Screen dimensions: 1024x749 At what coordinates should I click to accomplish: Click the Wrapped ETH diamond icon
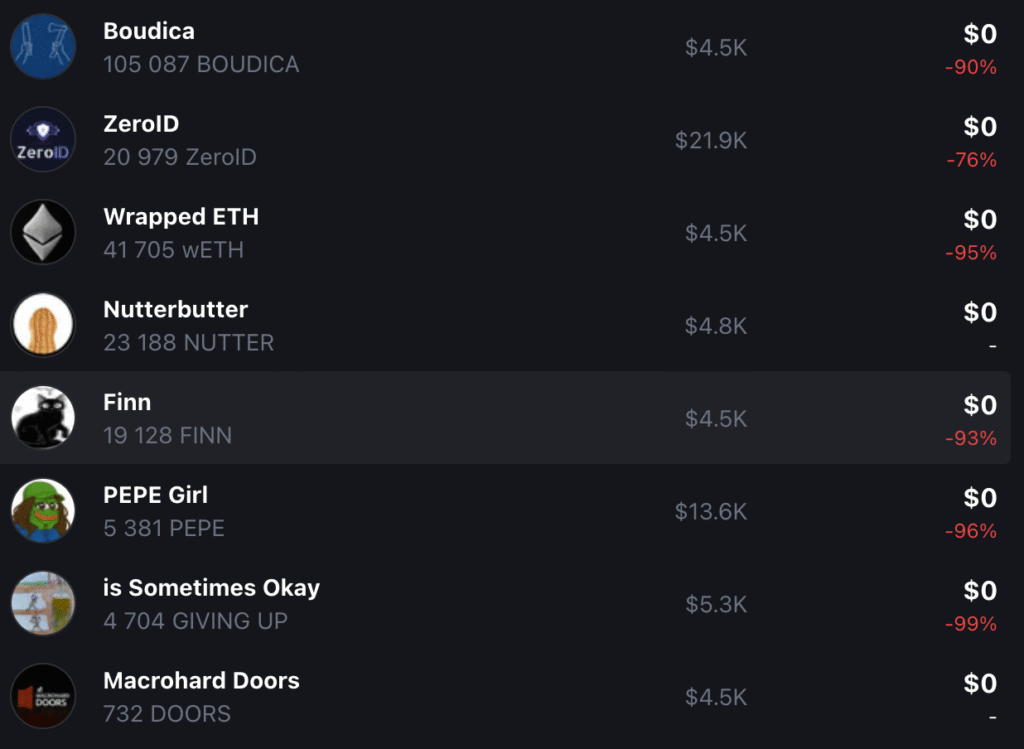point(43,232)
